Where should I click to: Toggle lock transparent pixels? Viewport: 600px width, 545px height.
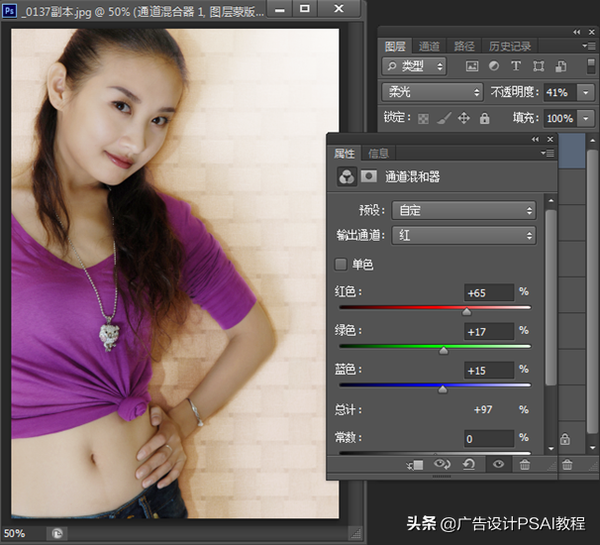pyautogui.click(x=422, y=118)
